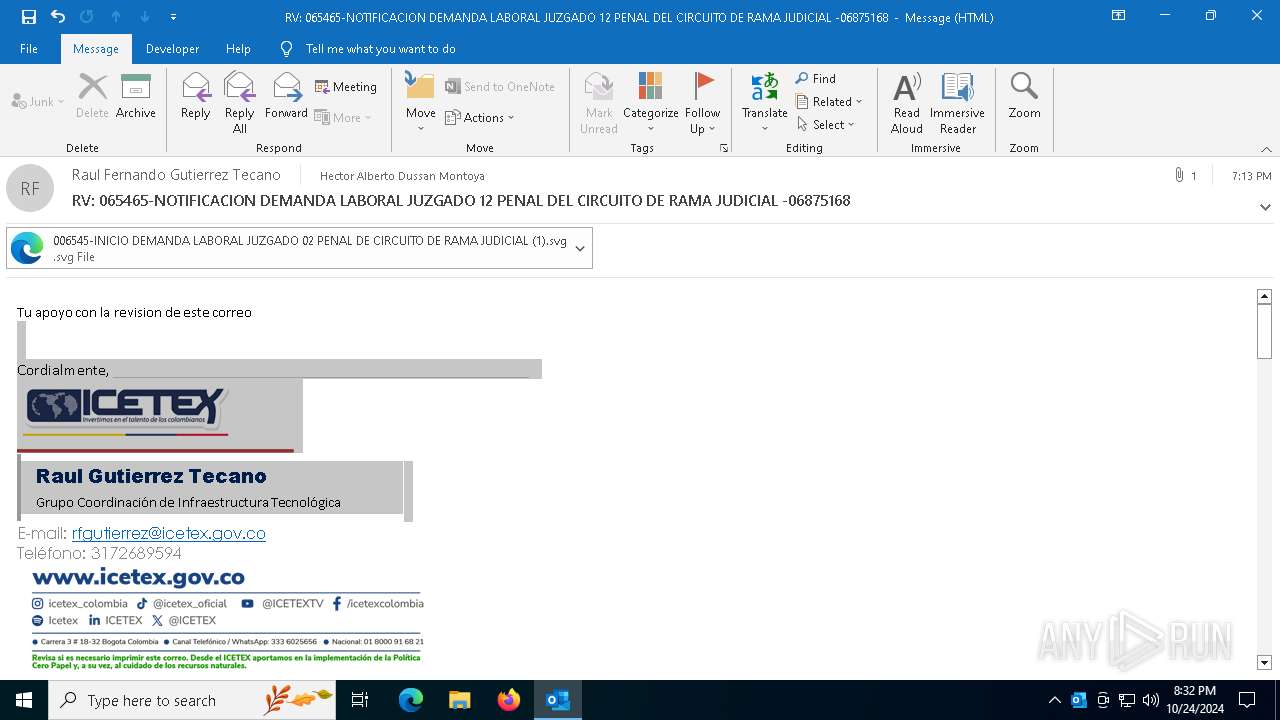This screenshot has height=720, width=1280.
Task: Click the vertical scrollbar thumb
Action: click(1264, 331)
